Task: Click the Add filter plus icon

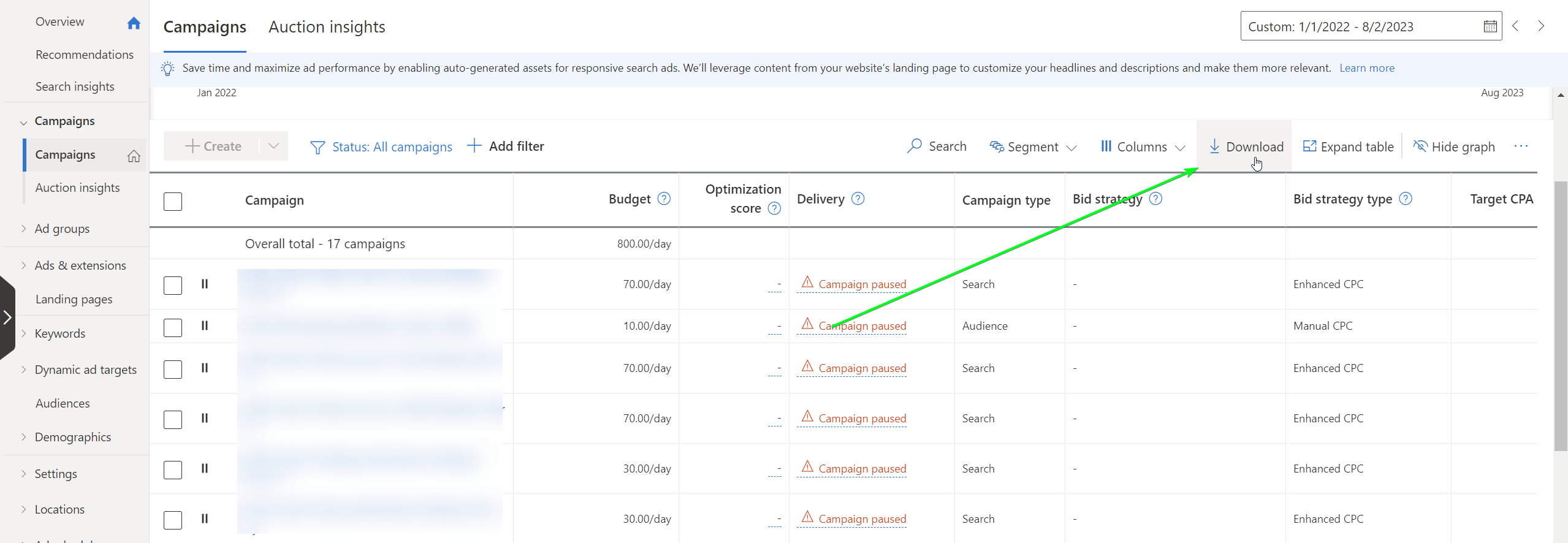Action: pos(474,145)
